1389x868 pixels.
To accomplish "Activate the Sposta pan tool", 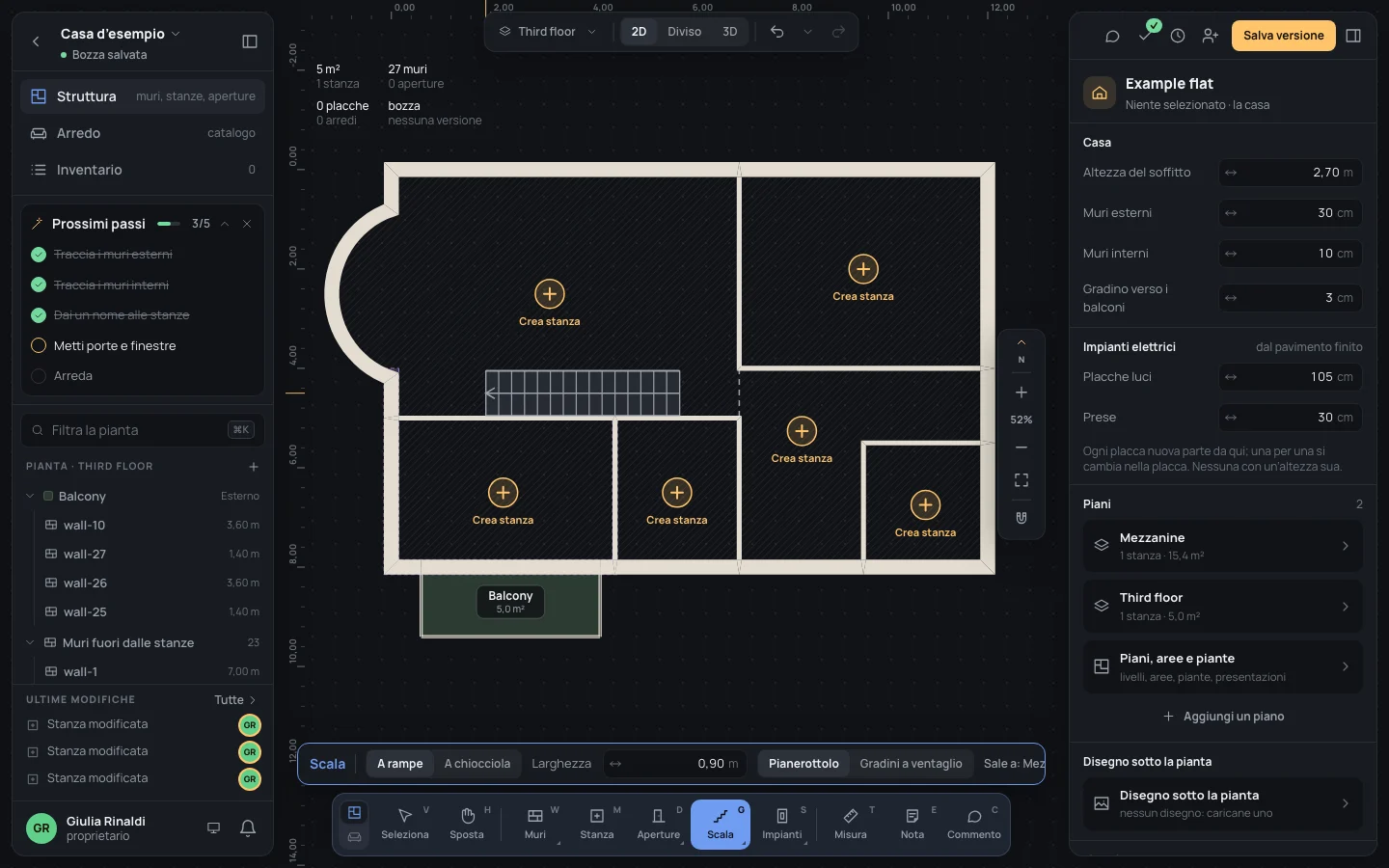I will 467,824.
